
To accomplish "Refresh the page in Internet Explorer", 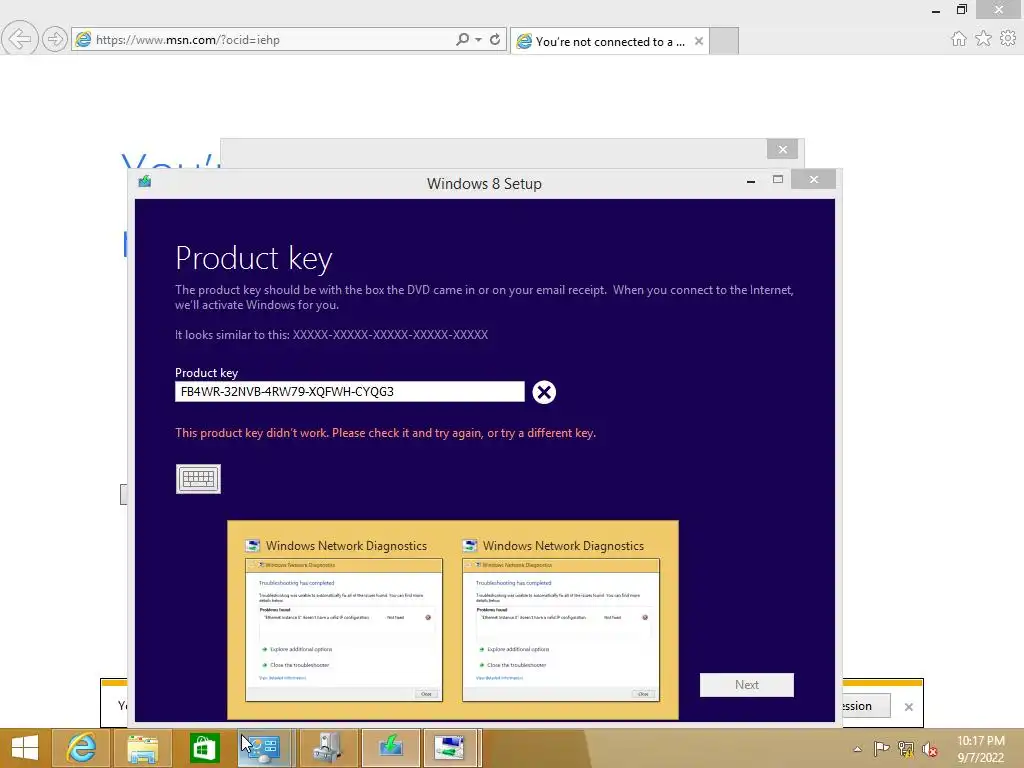I will click(495, 39).
